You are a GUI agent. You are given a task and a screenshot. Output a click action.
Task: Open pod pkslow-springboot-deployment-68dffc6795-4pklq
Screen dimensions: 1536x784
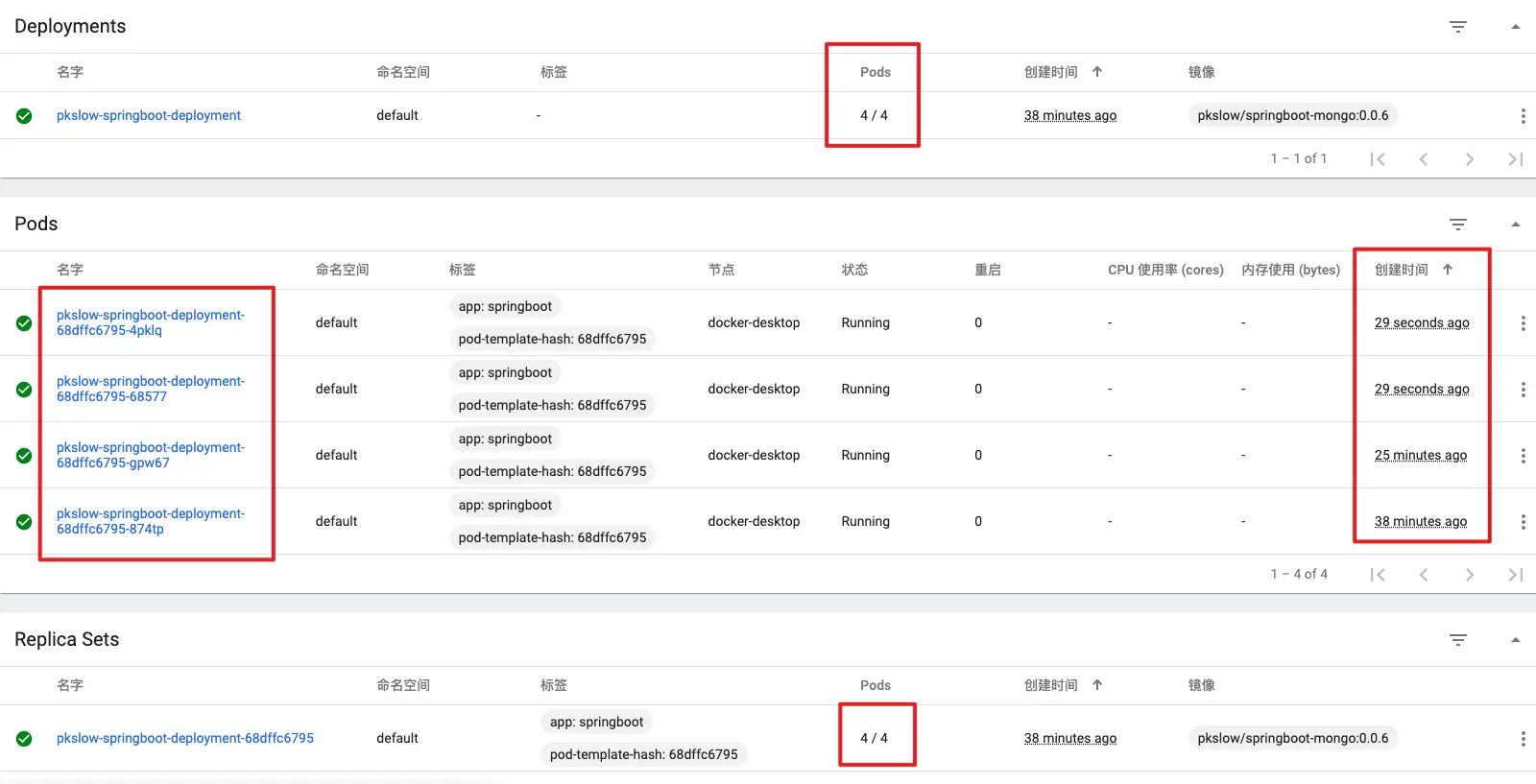[151, 322]
